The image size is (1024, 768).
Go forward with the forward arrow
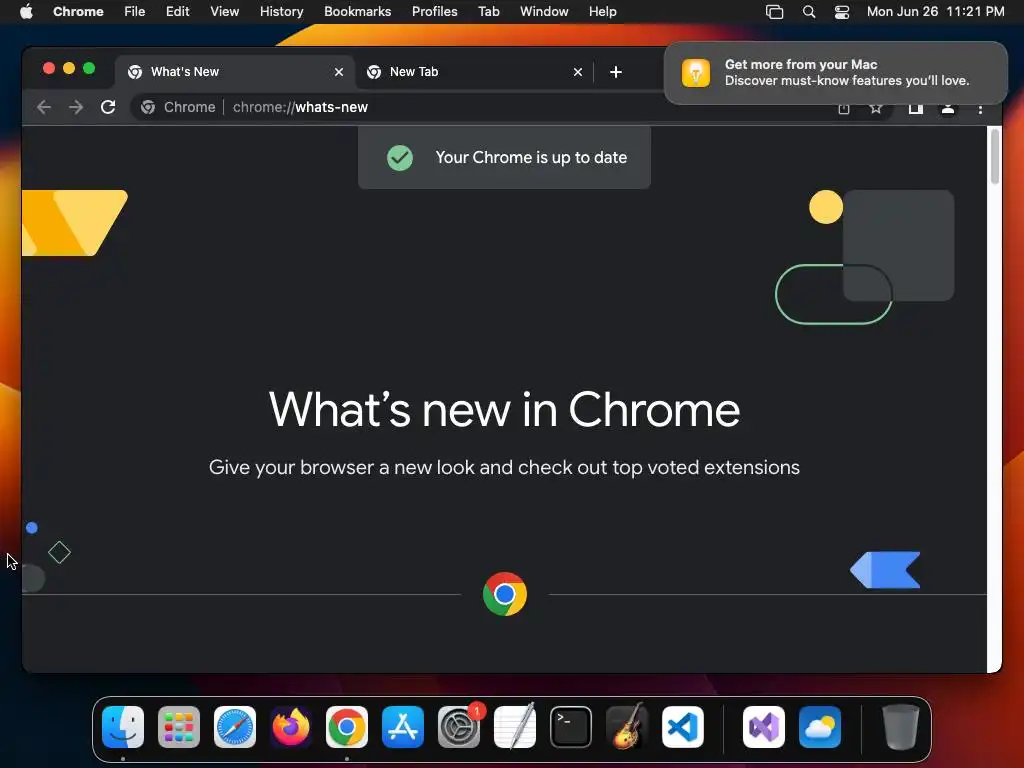point(76,107)
